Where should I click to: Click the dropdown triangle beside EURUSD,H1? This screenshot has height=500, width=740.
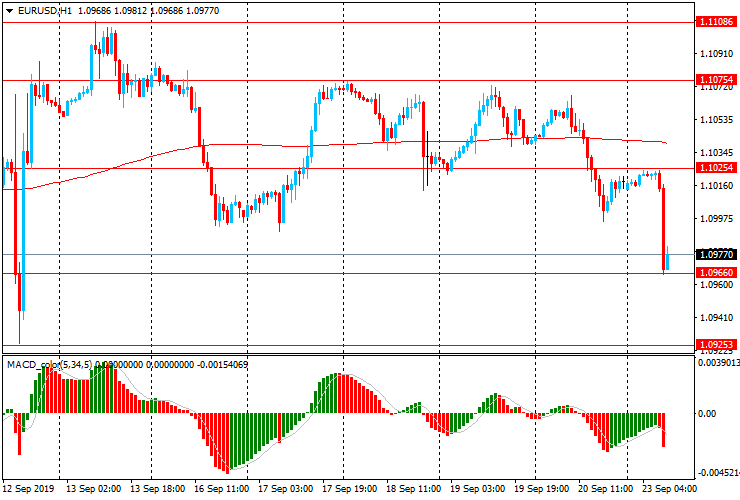tap(9, 11)
